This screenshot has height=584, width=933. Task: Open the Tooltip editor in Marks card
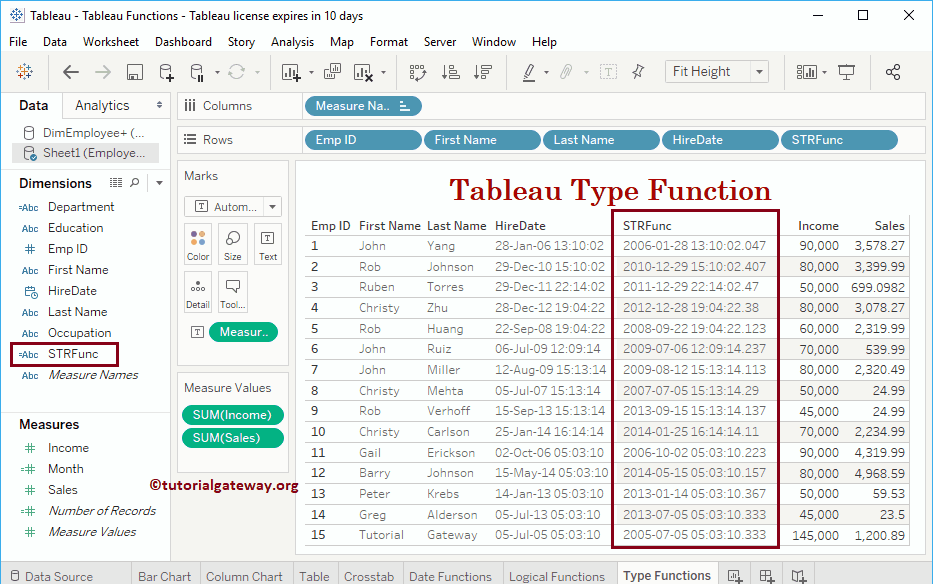(232, 290)
